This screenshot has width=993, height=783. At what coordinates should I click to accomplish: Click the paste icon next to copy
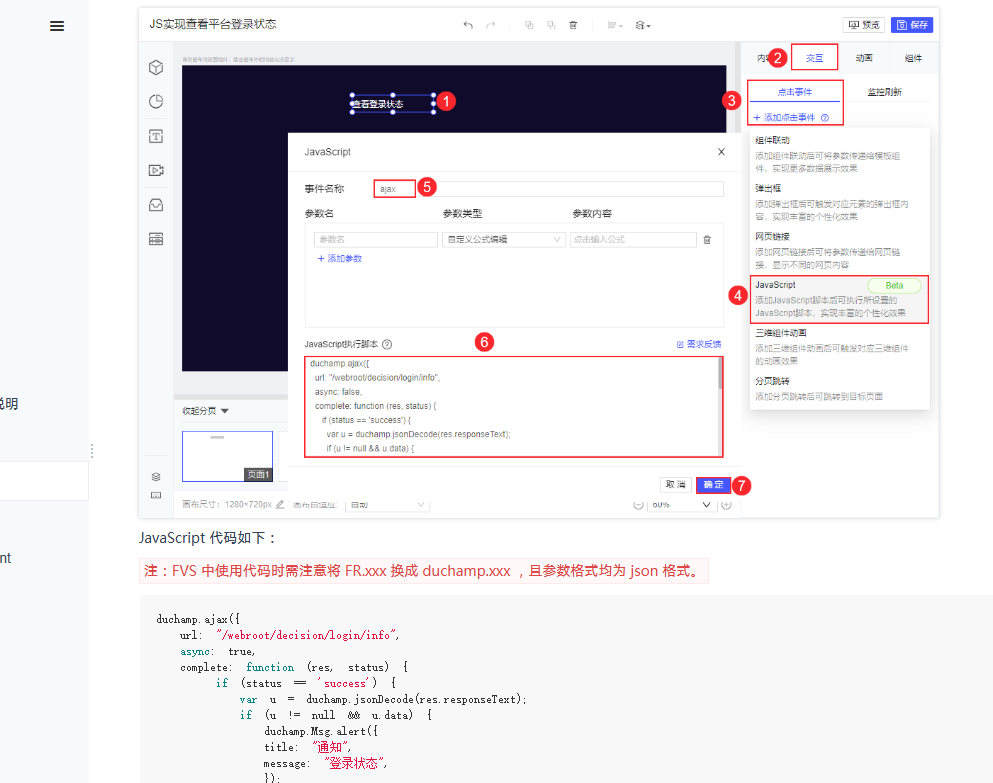click(x=551, y=25)
